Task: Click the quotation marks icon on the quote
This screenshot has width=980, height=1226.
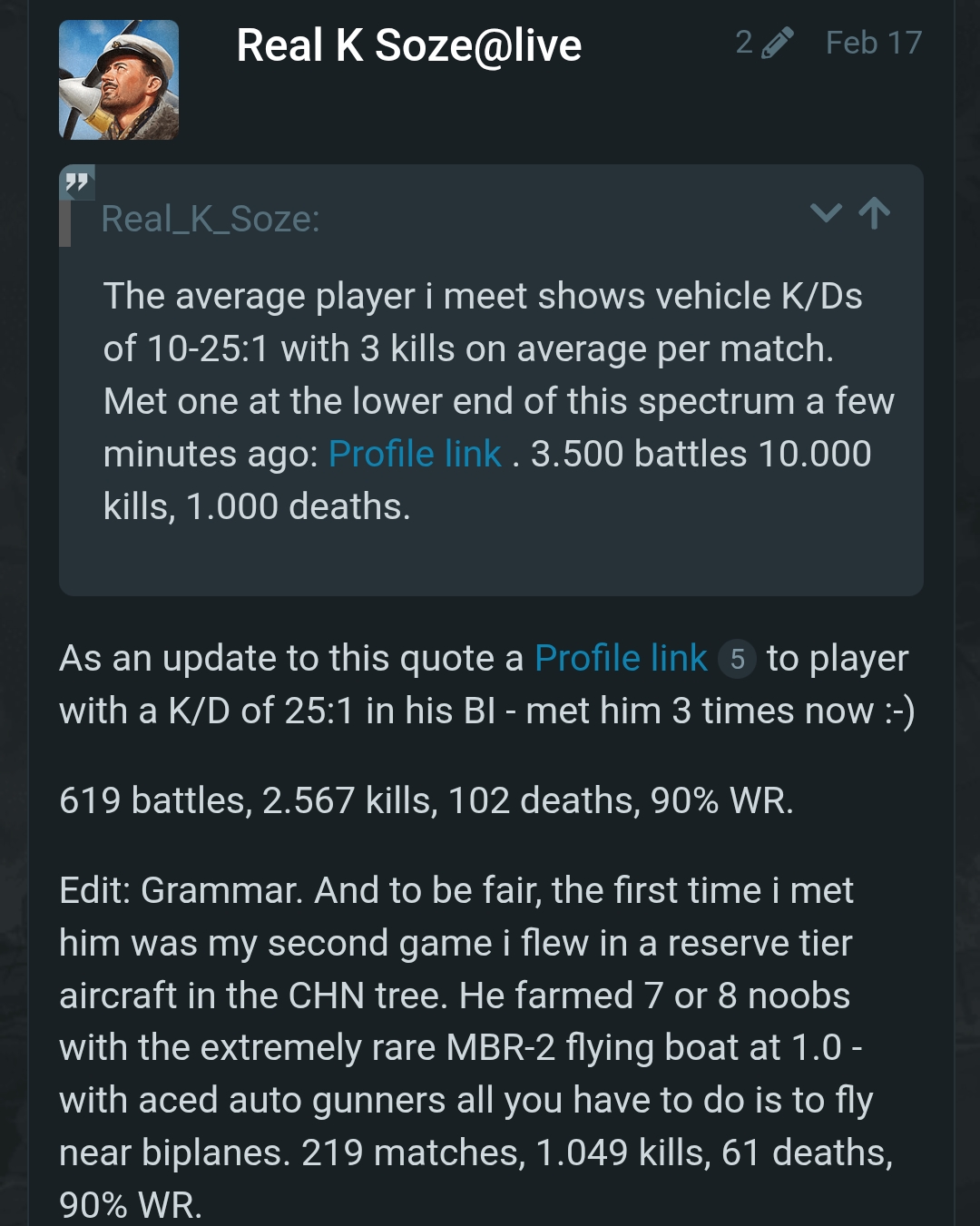Action: (x=77, y=184)
